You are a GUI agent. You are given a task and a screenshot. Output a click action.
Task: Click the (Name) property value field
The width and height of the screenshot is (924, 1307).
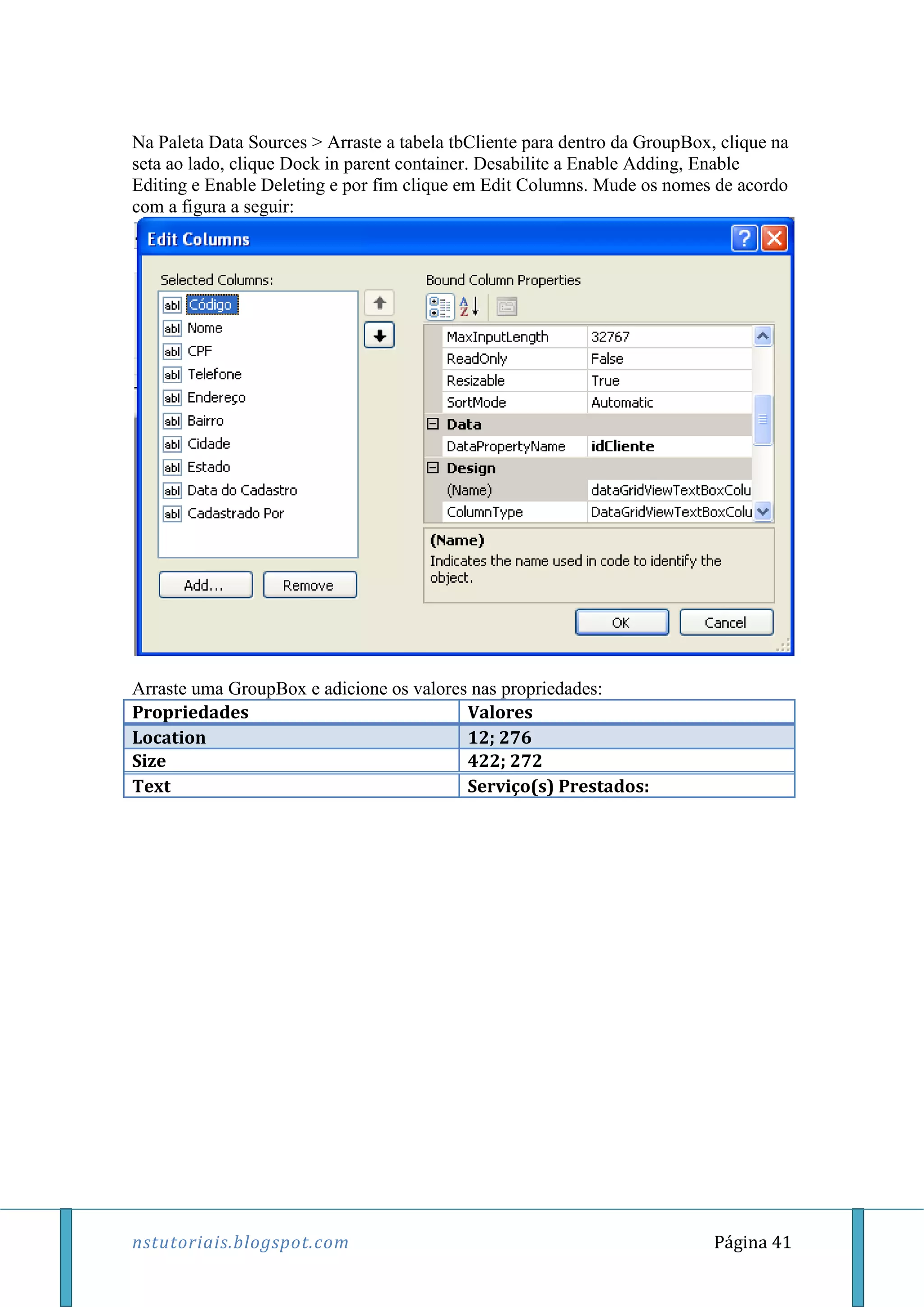(670, 490)
